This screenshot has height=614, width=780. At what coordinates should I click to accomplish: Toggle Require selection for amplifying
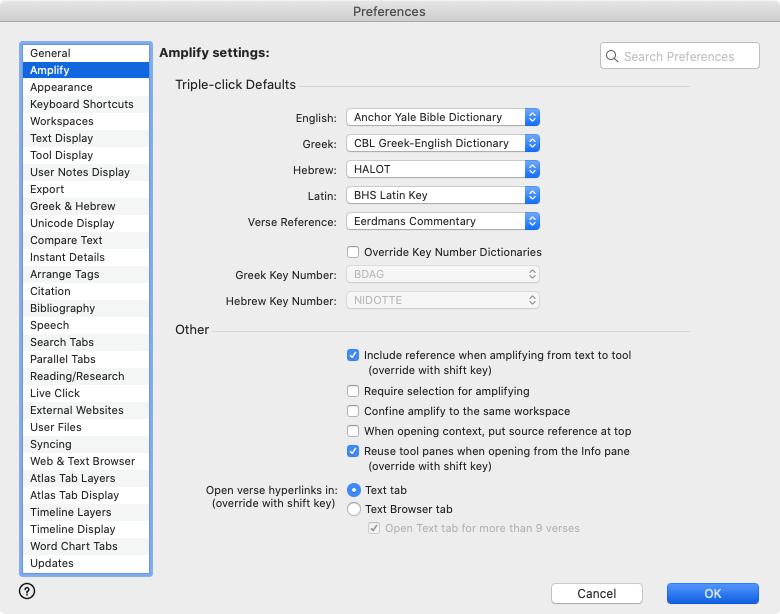[x=353, y=391]
